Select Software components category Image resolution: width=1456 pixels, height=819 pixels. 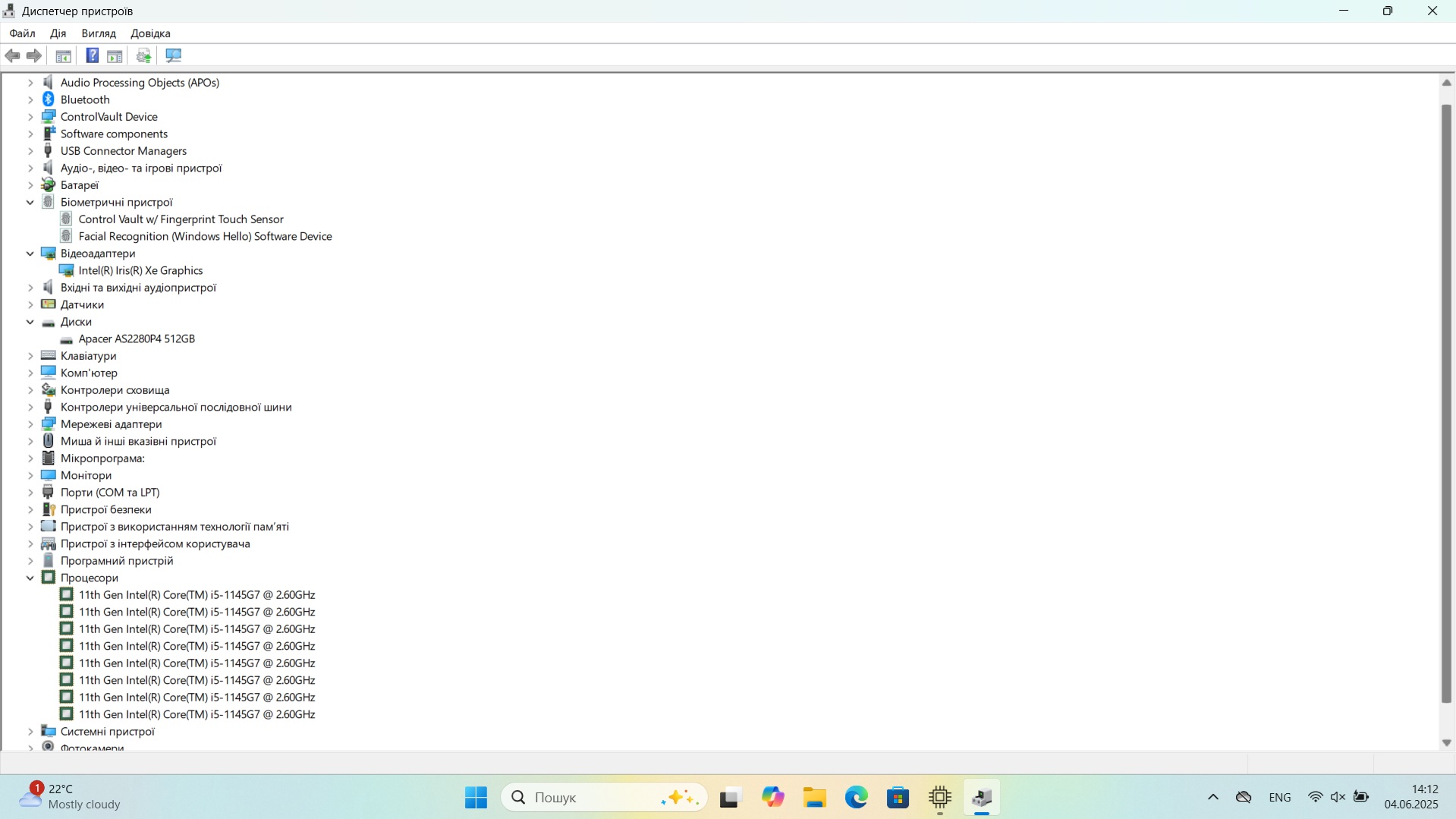coord(114,134)
